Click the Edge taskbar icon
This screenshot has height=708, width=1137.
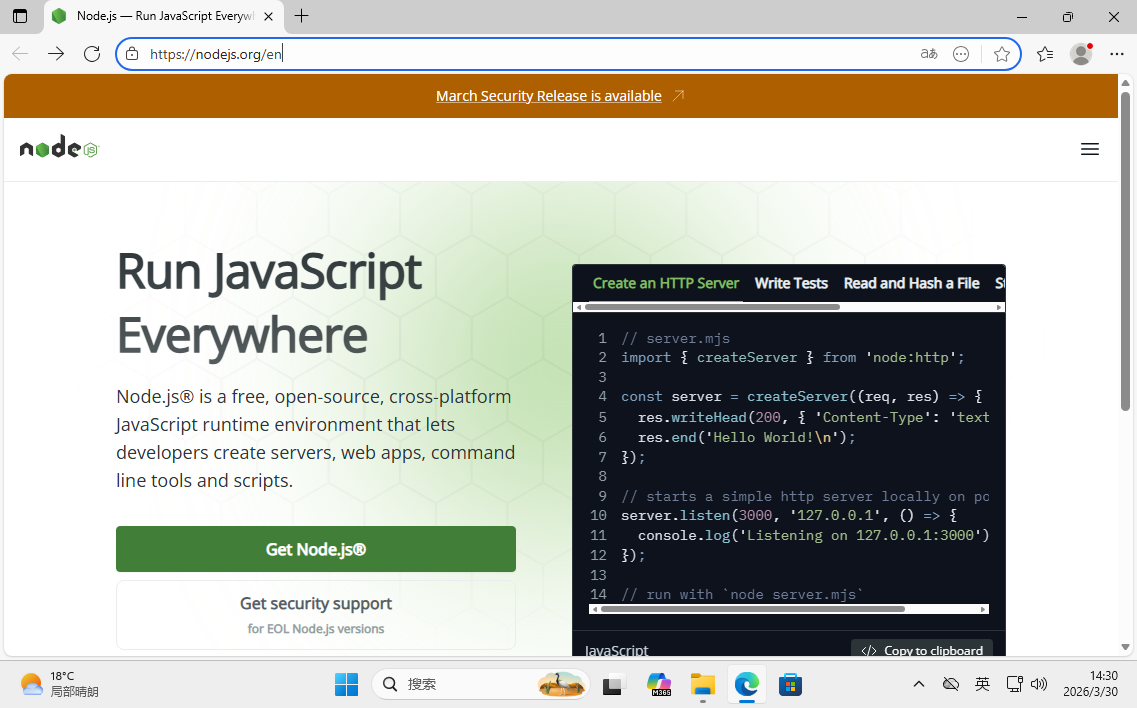746,684
